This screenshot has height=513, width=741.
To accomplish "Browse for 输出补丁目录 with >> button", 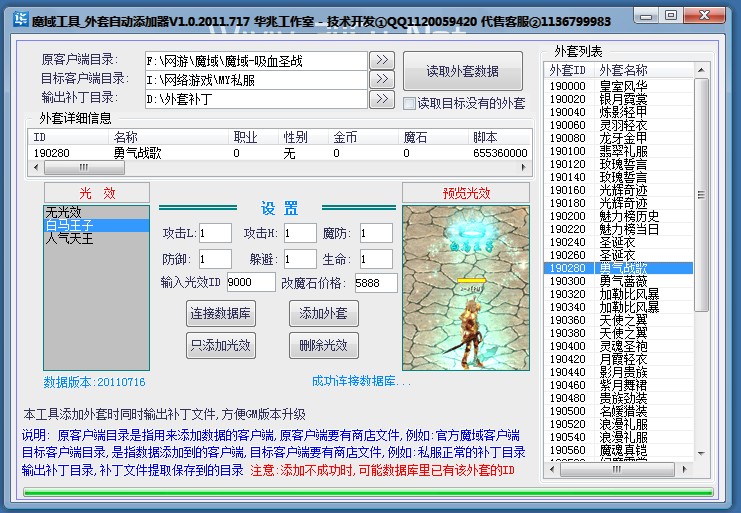I will [x=383, y=98].
